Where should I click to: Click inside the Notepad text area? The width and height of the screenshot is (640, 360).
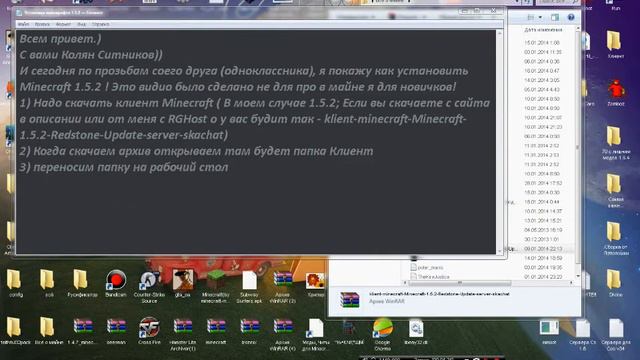click(x=256, y=142)
